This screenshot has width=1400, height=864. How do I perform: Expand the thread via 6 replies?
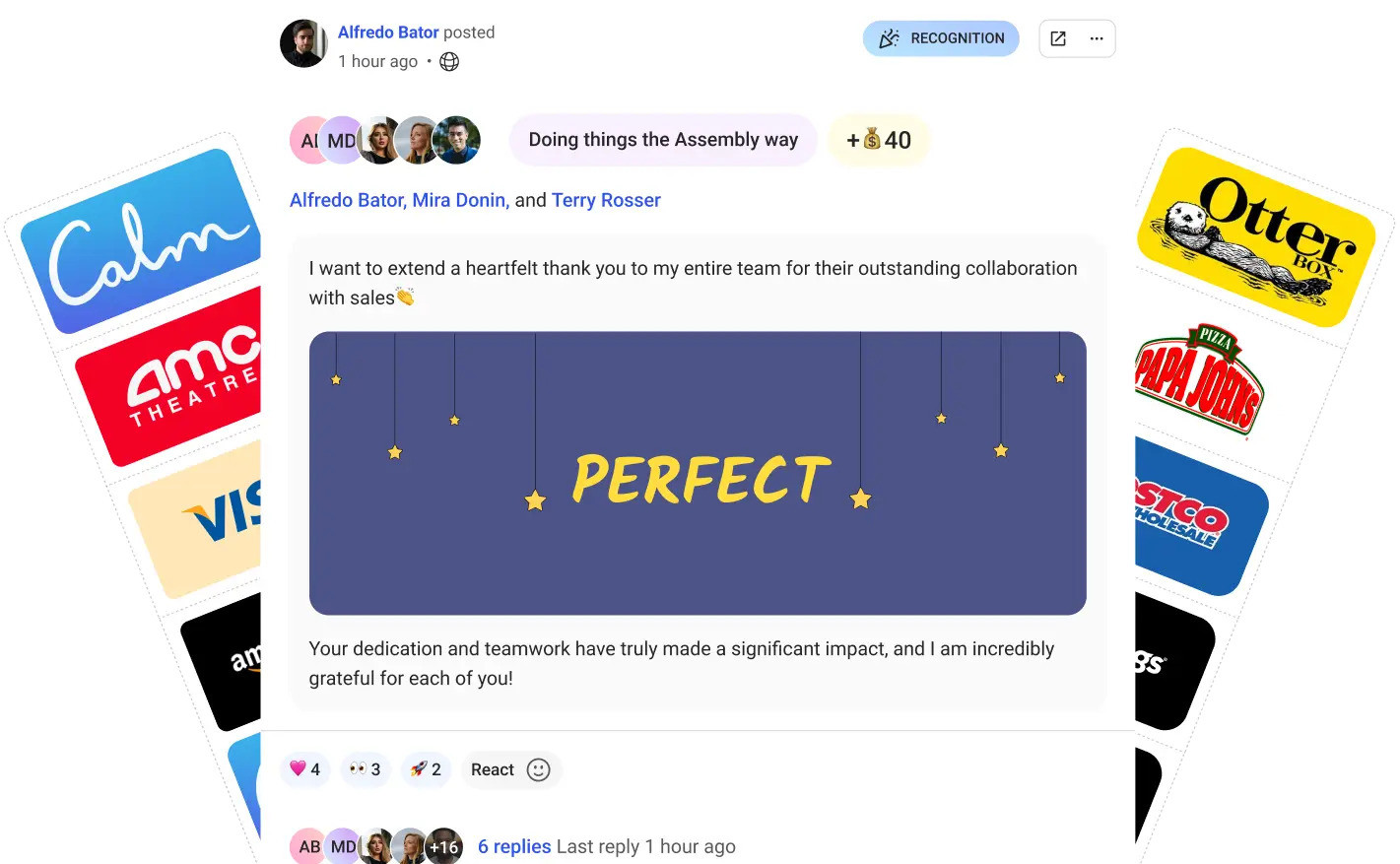[x=513, y=846]
